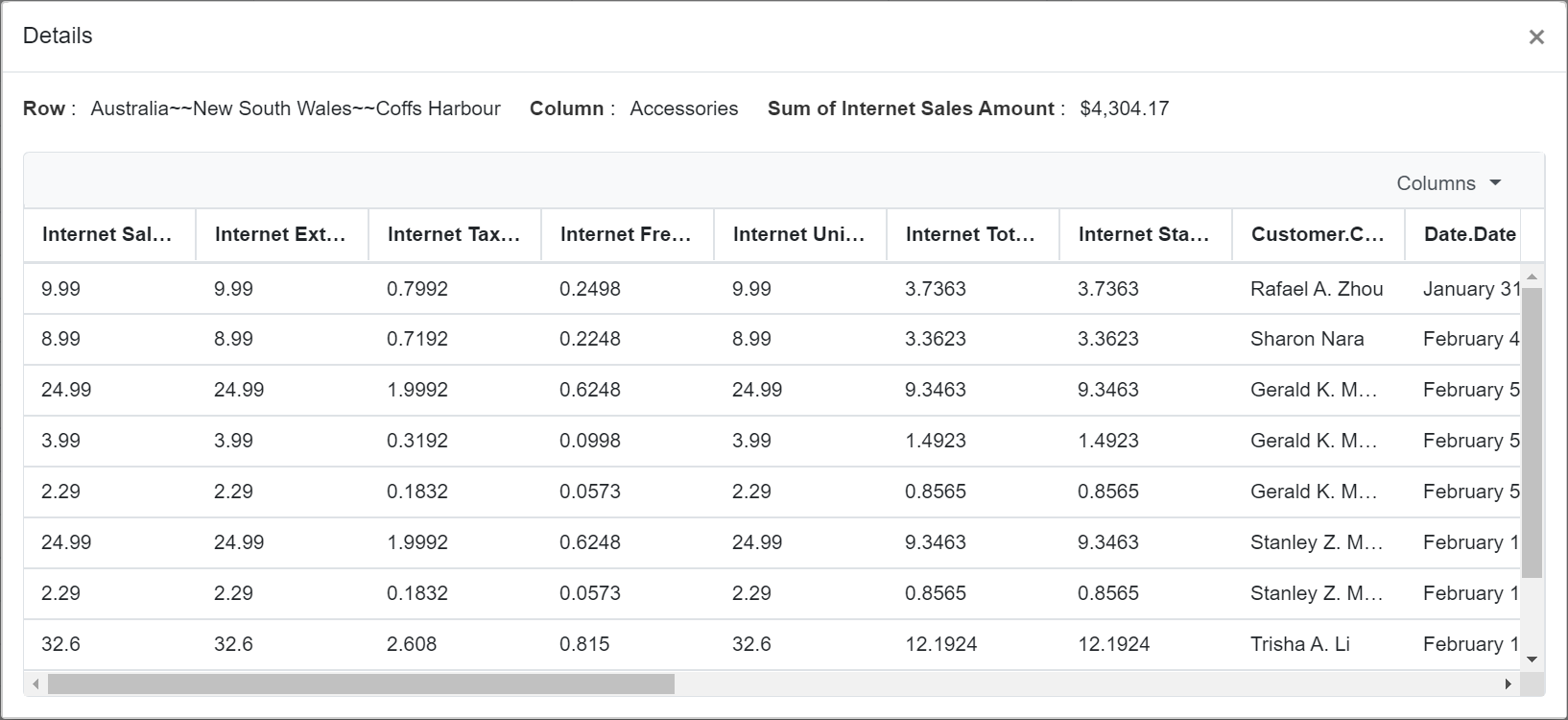Click the Customer.C... column header

pos(1319,234)
